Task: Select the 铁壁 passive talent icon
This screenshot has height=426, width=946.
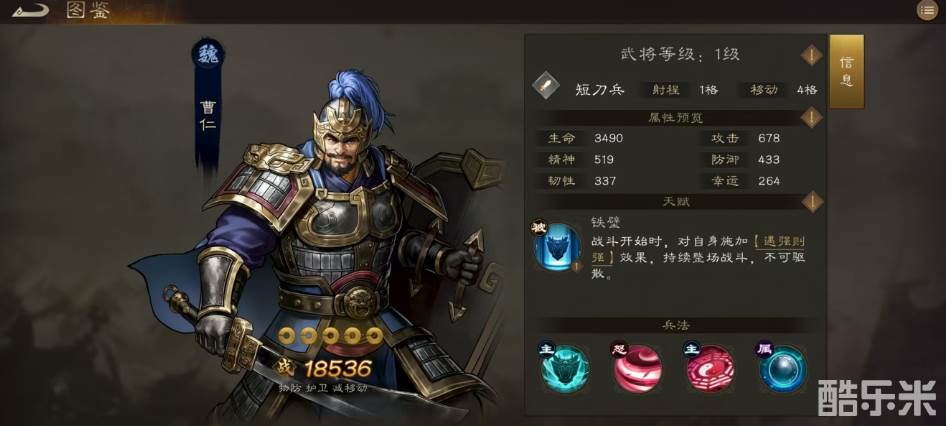Action: [x=557, y=246]
